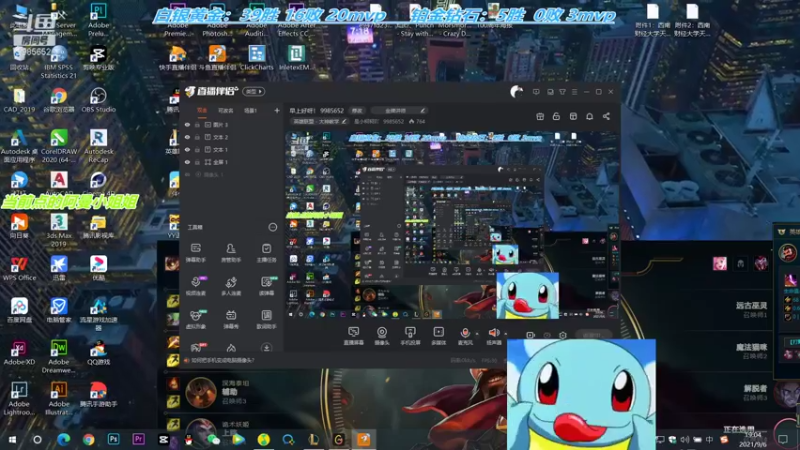Switch to the first orange scene tab
800x450 pixels.
pos(202,110)
